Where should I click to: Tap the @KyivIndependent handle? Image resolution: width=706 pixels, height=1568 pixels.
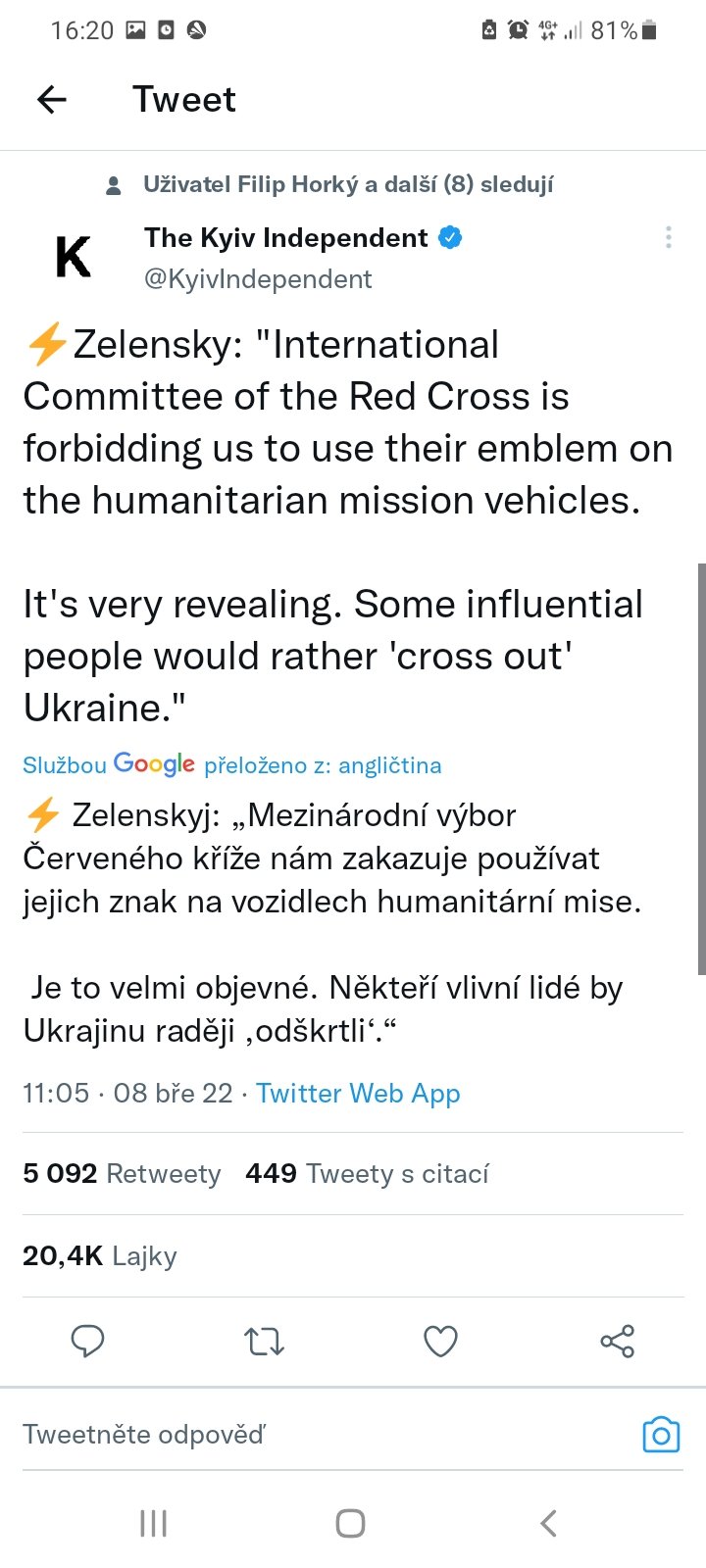coord(258,279)
